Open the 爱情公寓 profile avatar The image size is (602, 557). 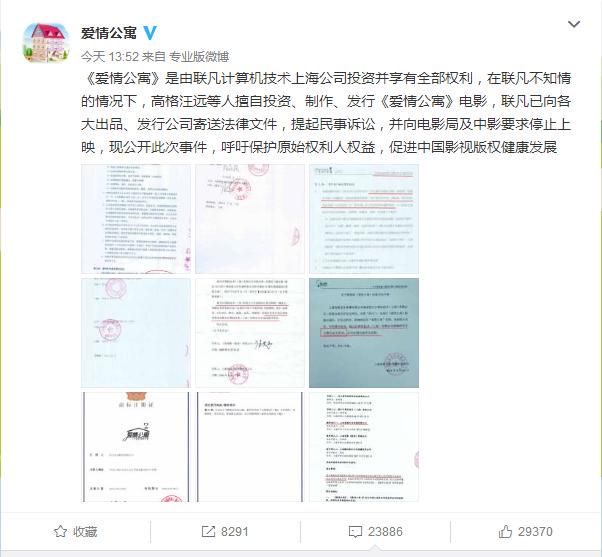point(46,43)
